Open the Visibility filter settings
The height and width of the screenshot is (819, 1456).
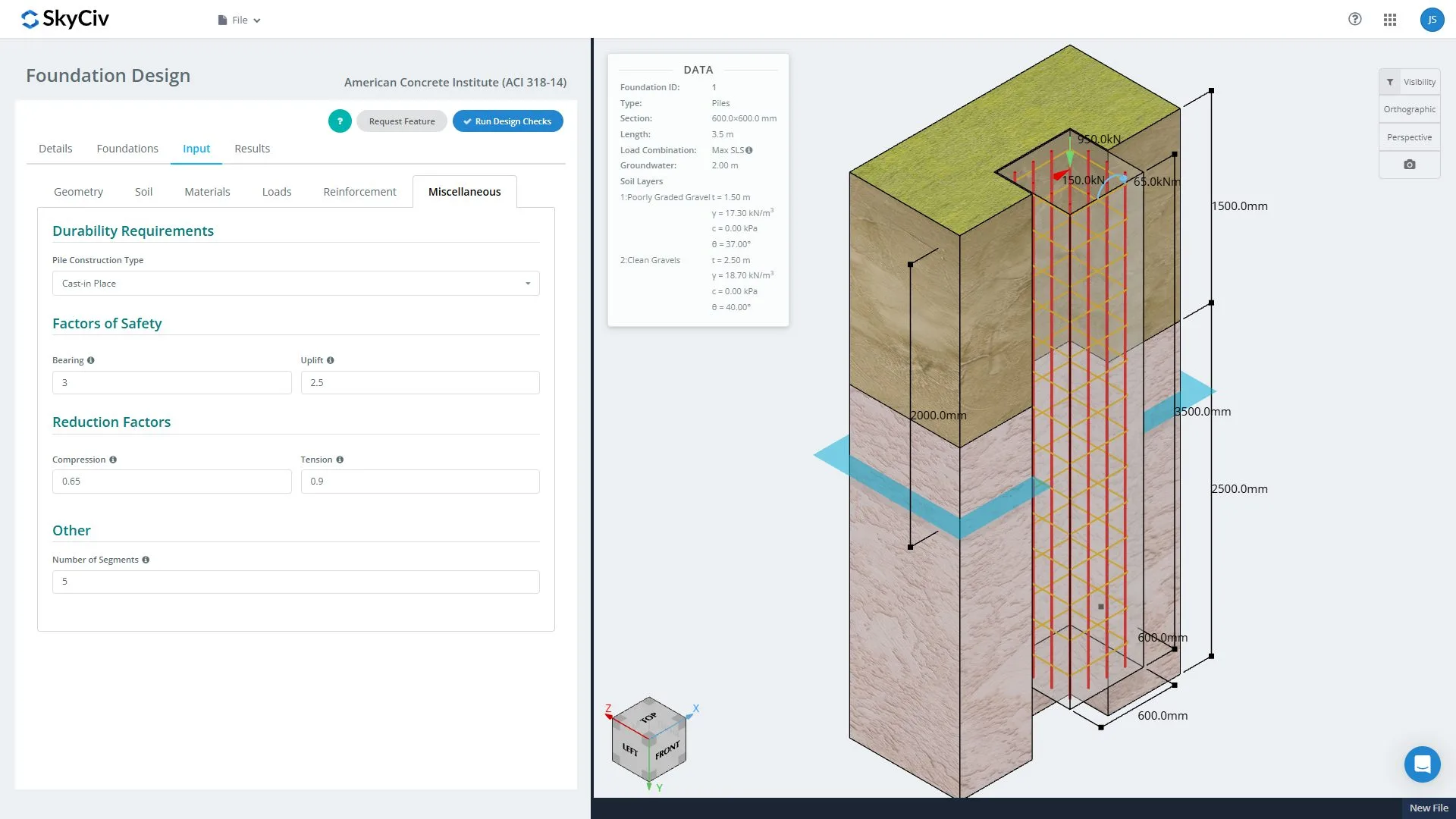point(1409,82)
